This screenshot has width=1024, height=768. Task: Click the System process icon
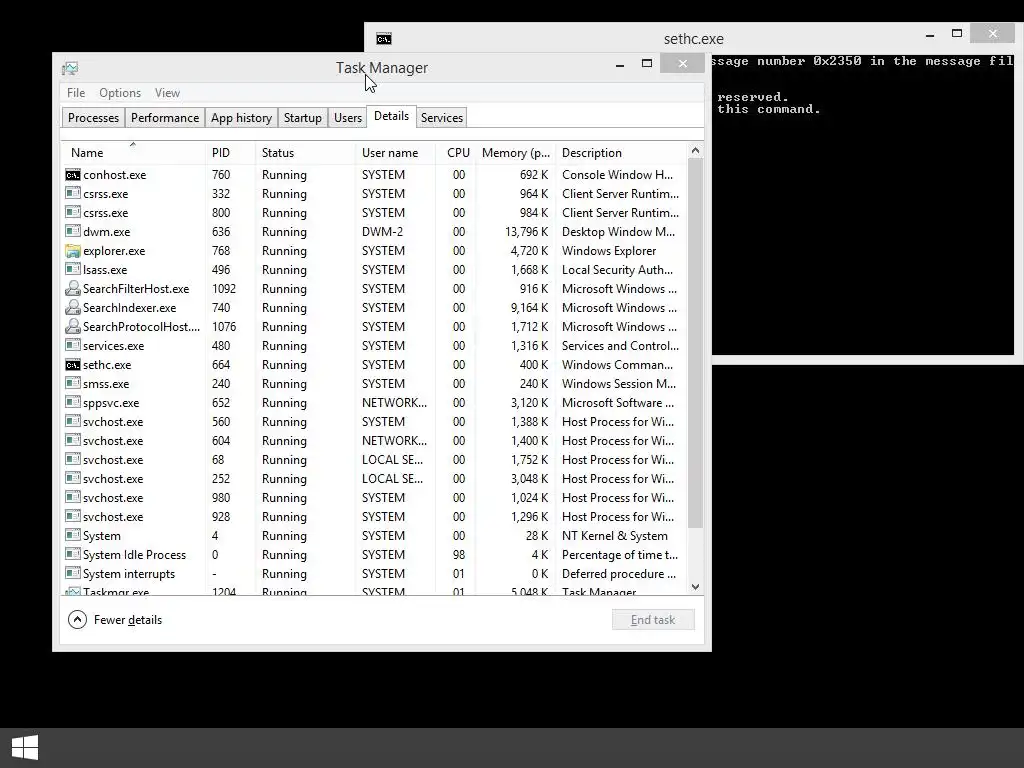pos(72,535)
